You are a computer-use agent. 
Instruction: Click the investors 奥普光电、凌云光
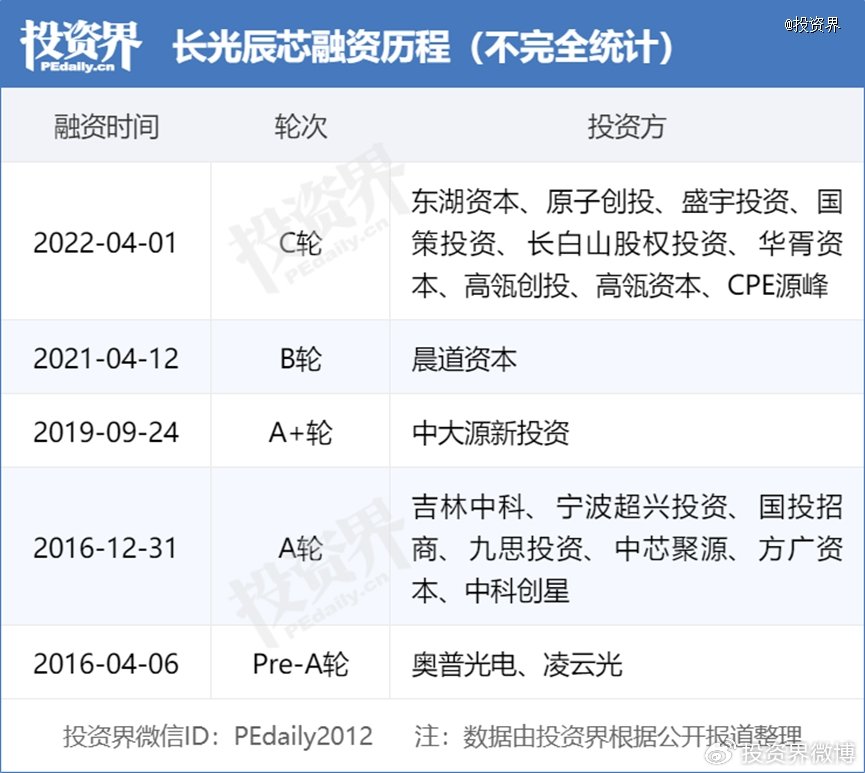click(x=517, y=664)
